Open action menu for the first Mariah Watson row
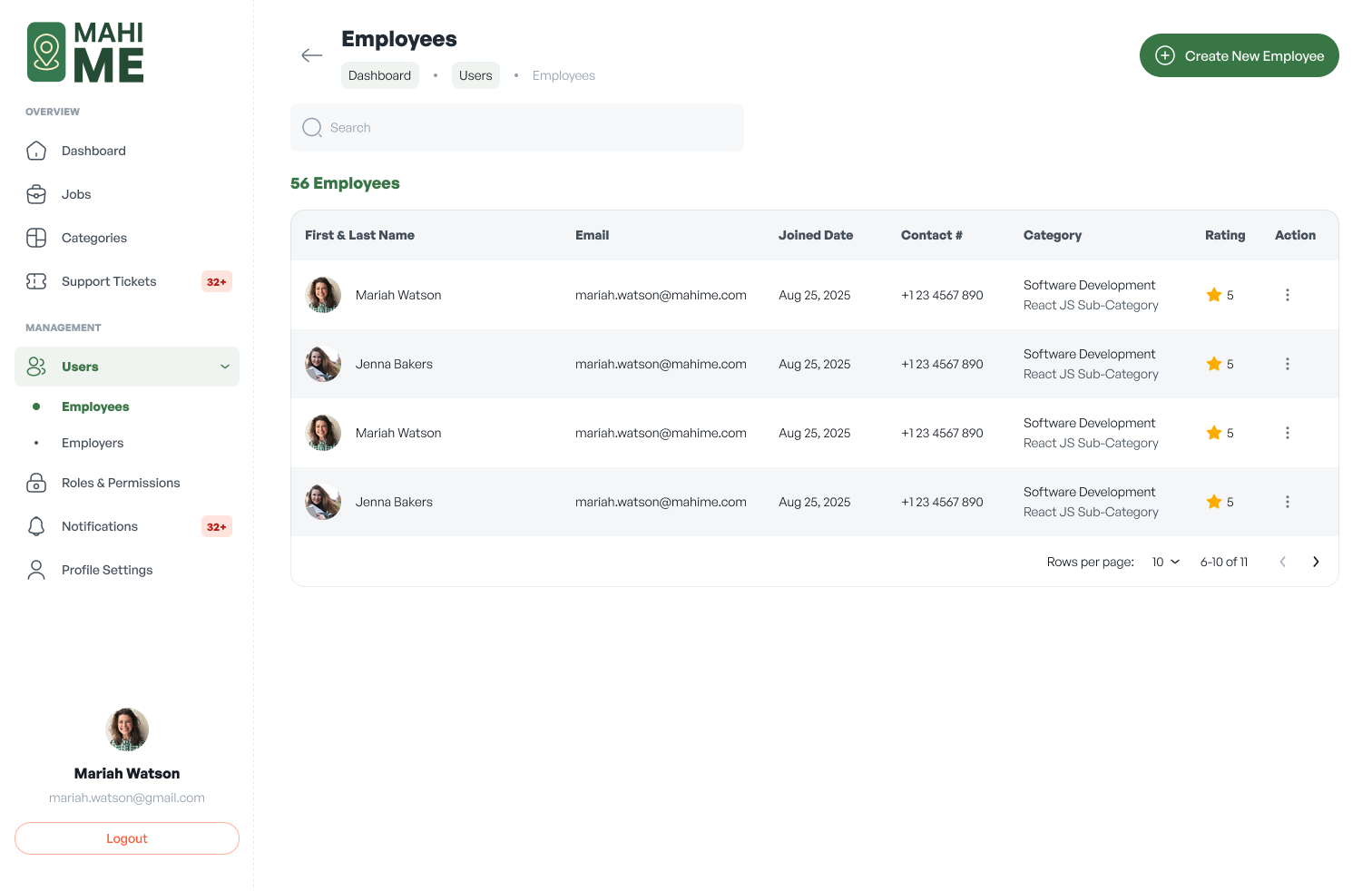 point(1287,295)
